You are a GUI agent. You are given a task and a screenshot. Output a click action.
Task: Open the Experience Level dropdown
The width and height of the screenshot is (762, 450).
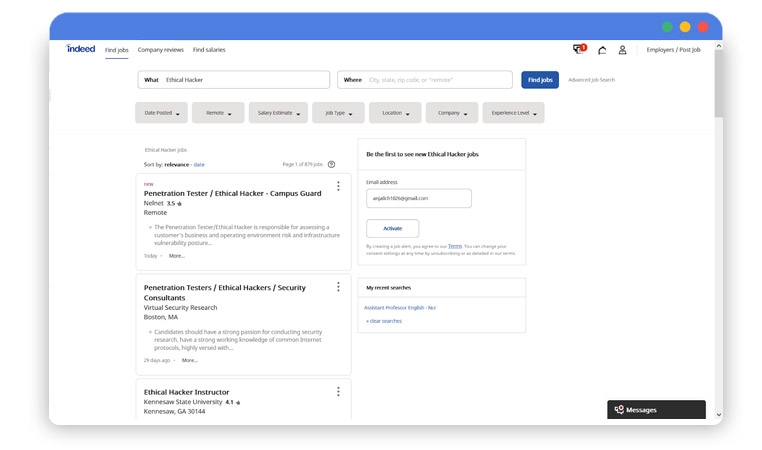click(x=513, y=113)
